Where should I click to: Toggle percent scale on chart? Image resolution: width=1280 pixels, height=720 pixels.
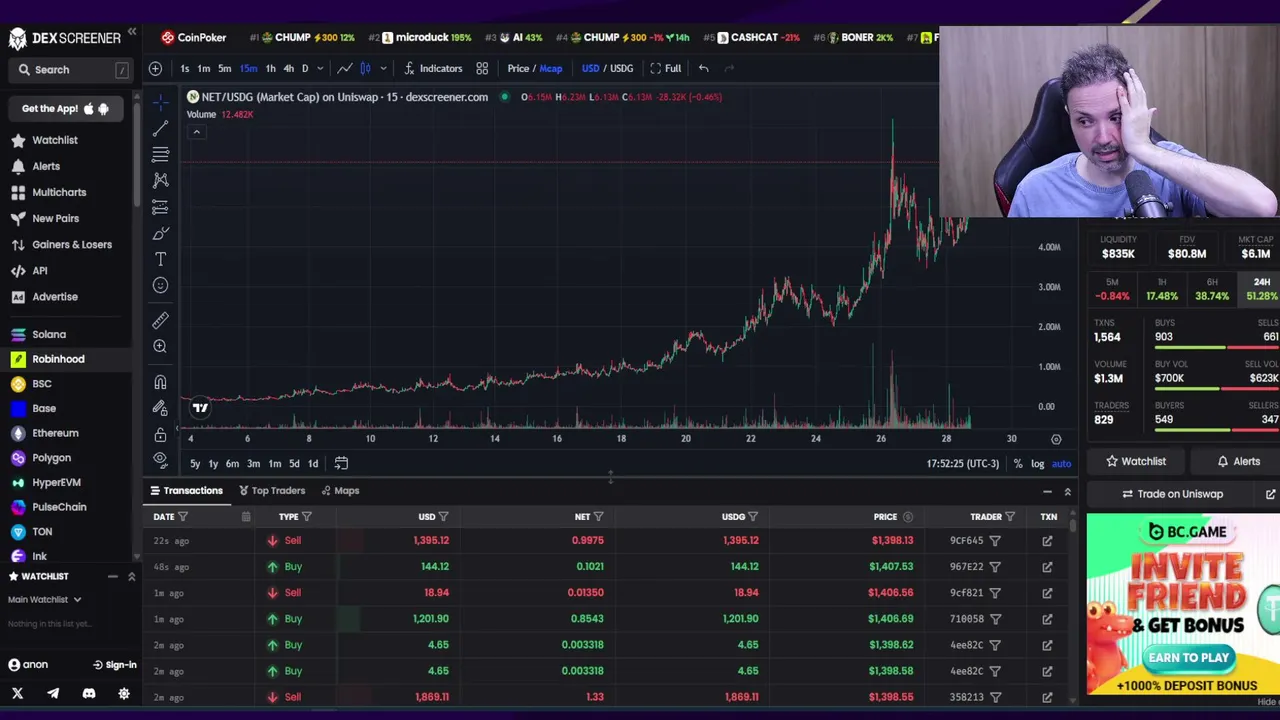point(1018,463)
